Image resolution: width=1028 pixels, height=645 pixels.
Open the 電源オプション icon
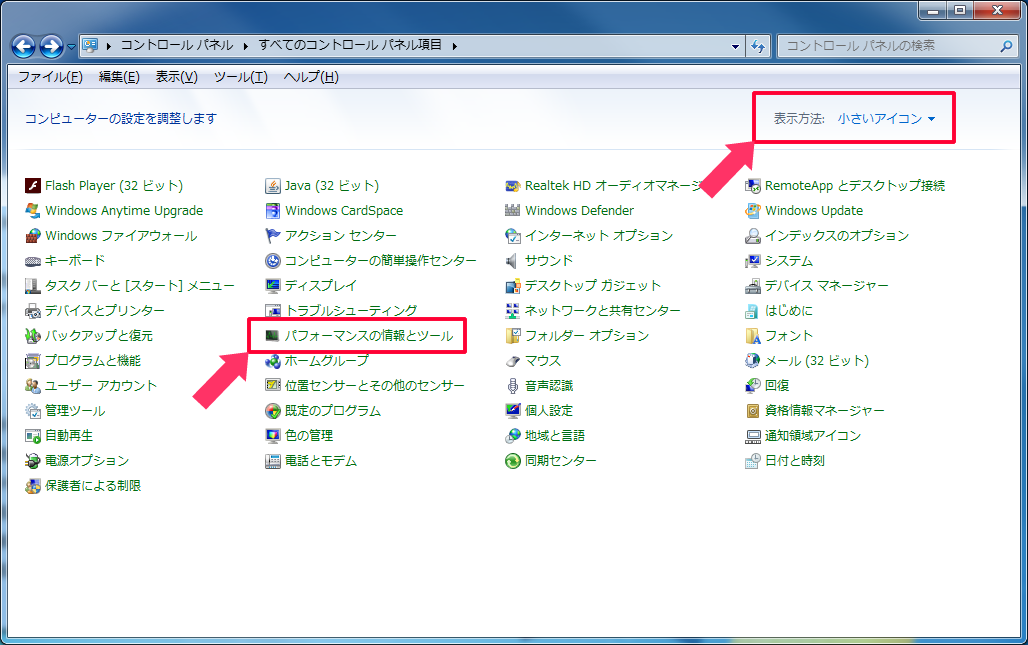tap(33, 461)
